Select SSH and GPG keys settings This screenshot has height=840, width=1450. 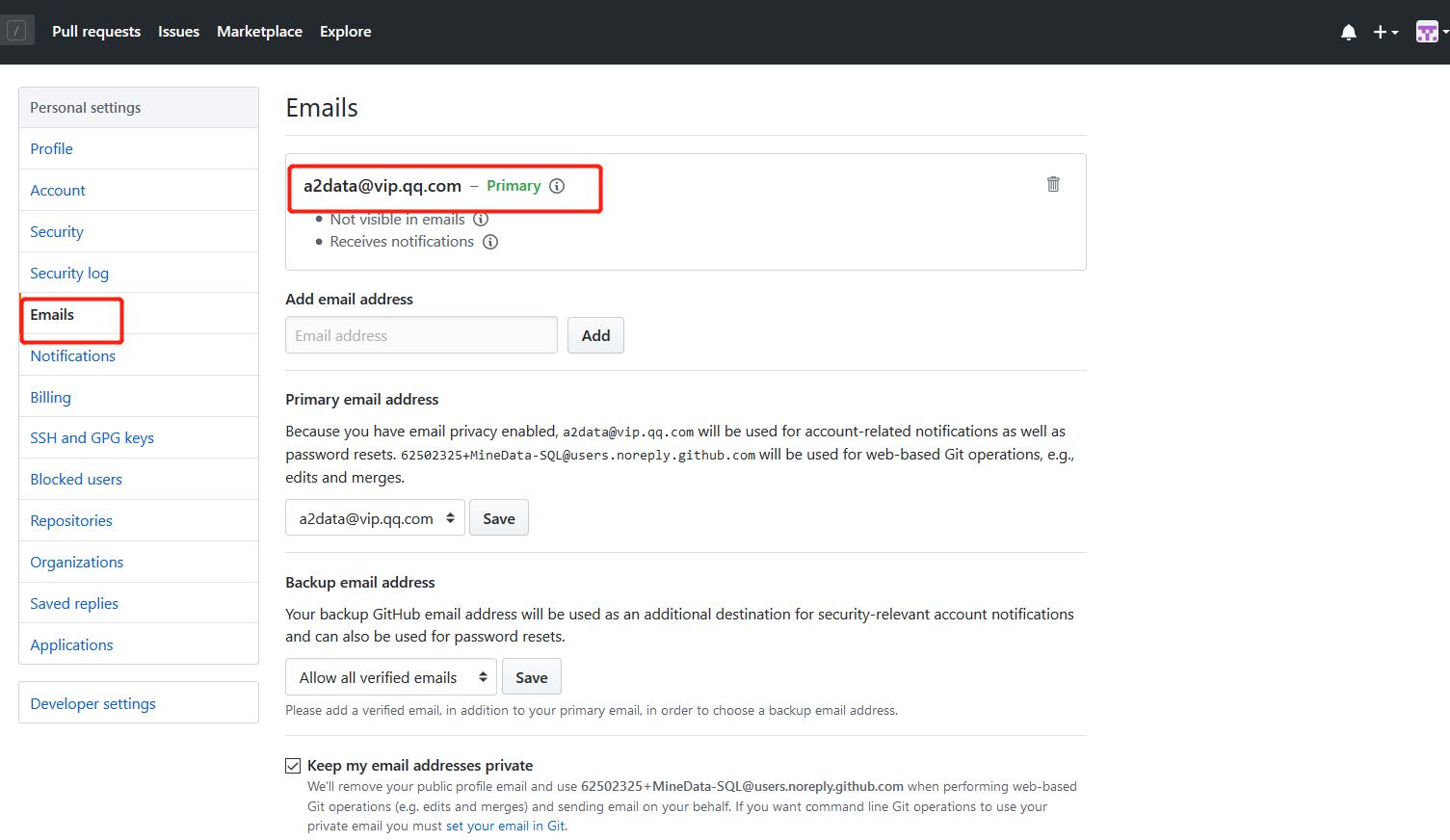[x=92, y=438]
